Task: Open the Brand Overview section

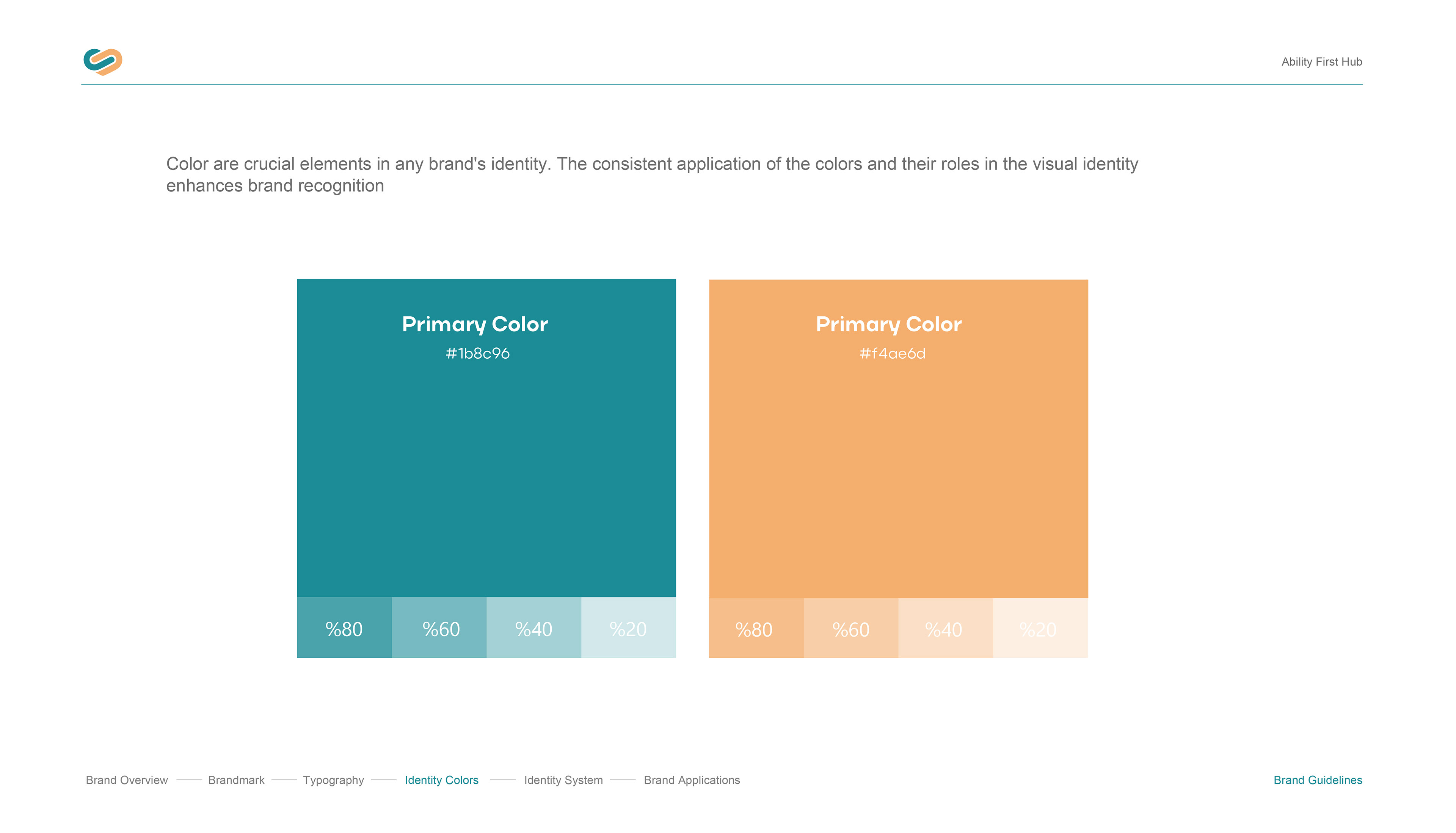Action: click(x=126, y=780)
